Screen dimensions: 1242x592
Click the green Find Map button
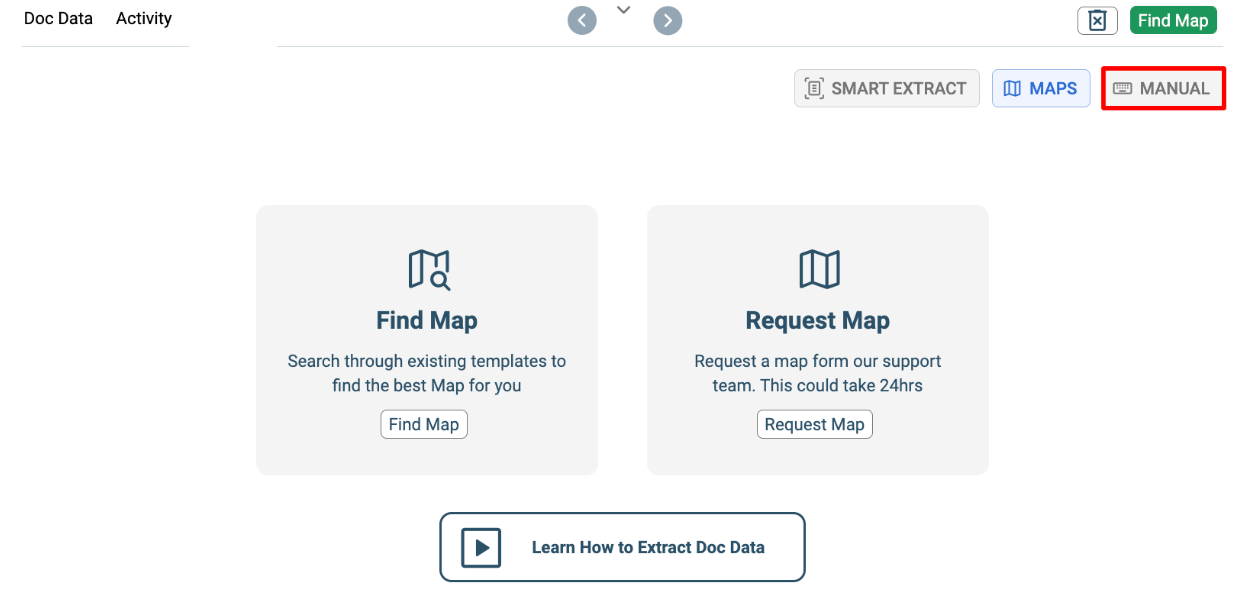pos(1173,20)
